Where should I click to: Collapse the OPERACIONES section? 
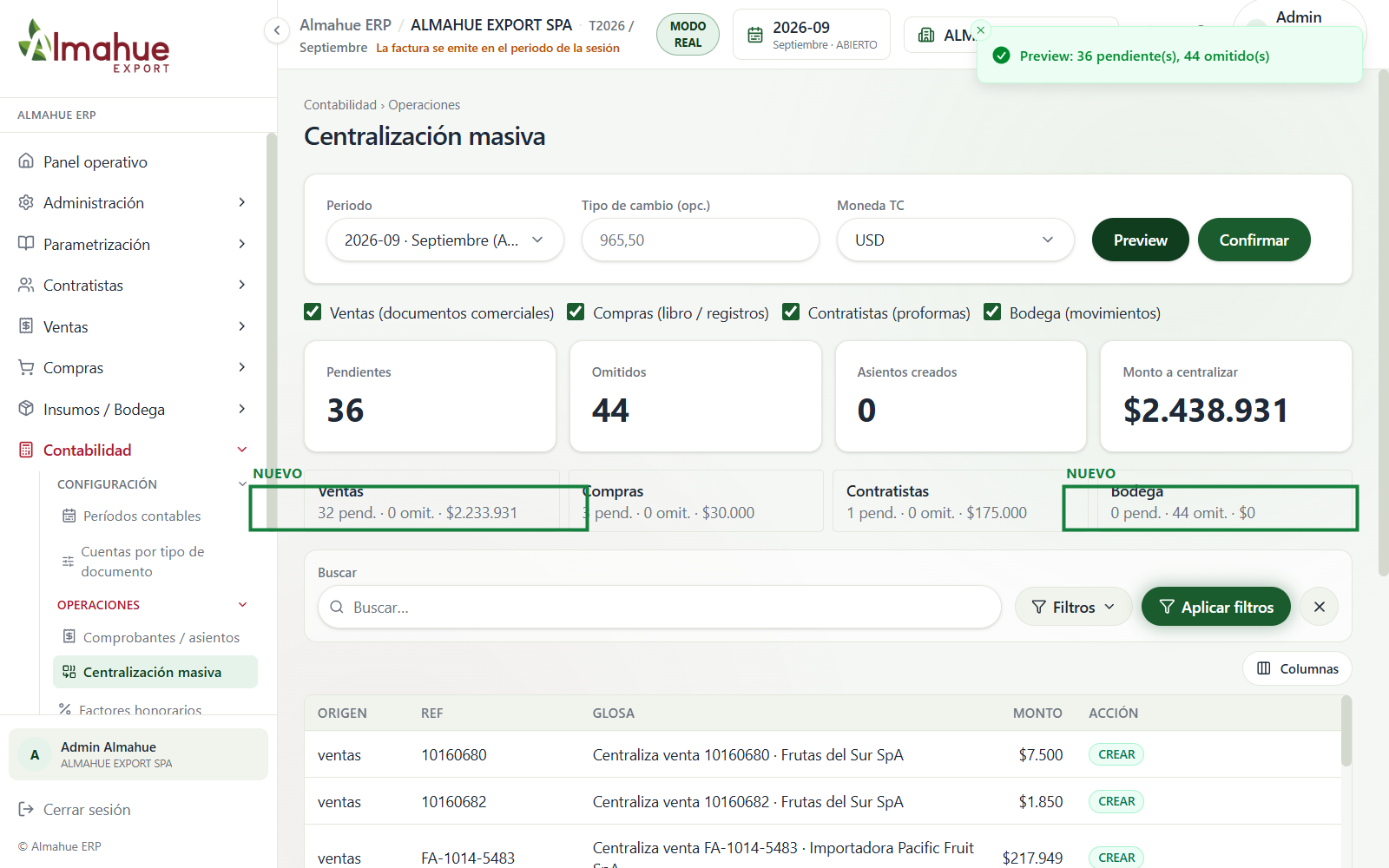(243, 604)
